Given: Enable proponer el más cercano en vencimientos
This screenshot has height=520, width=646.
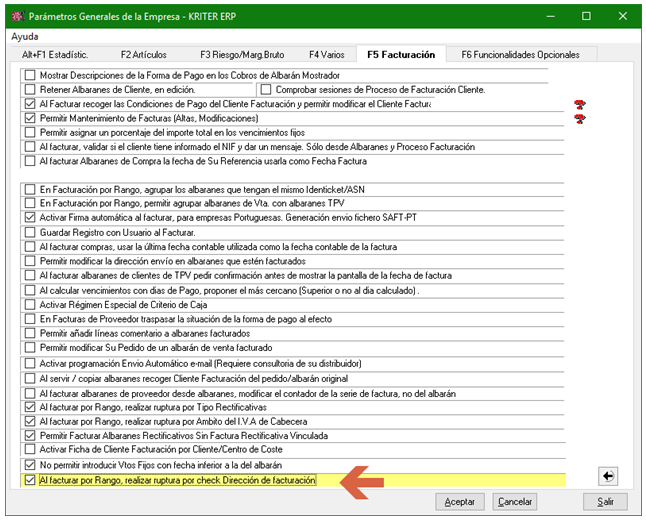Looking at the screenshot, I should point(30,290).
